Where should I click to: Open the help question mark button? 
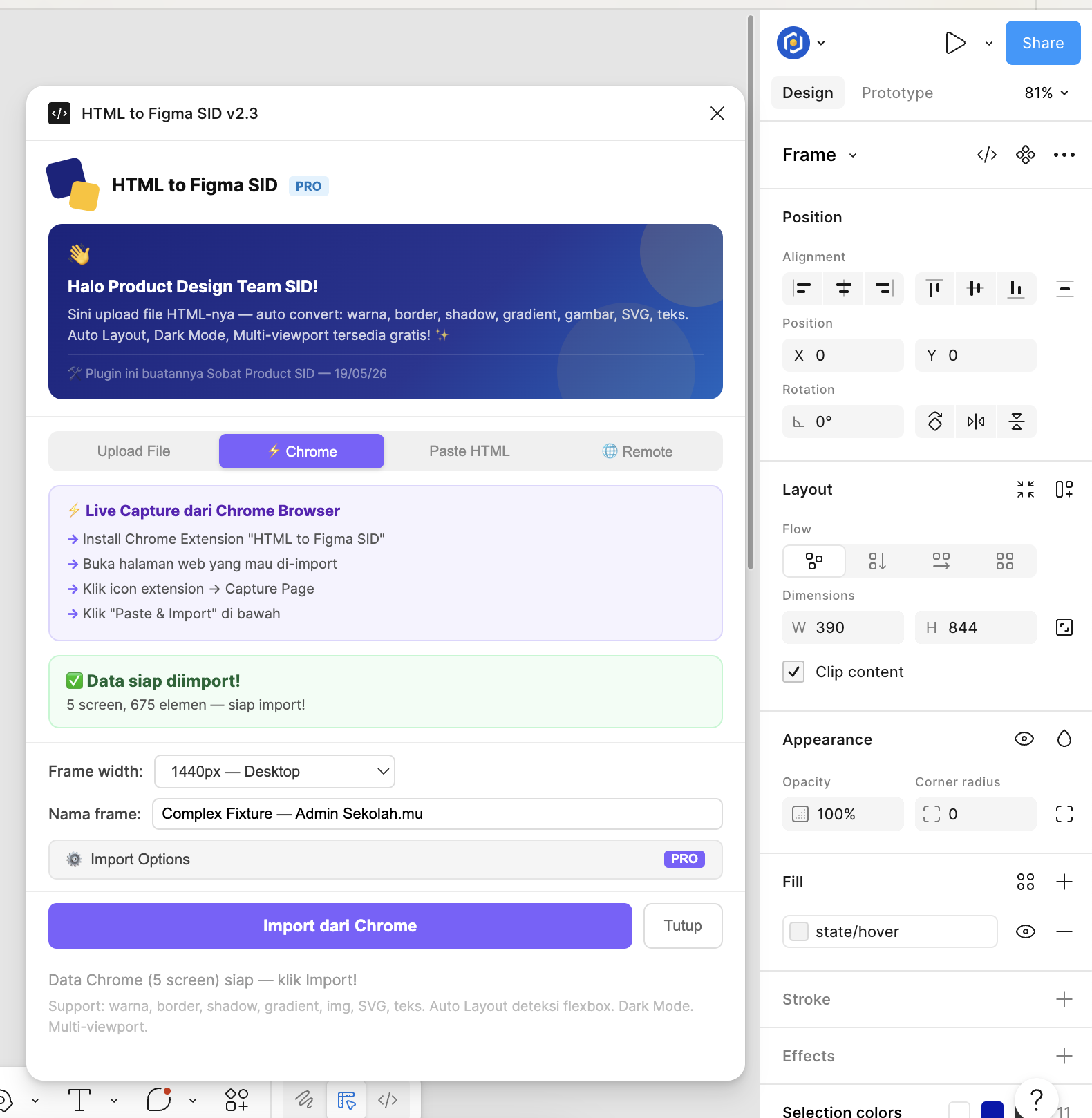point(1036,1099)
